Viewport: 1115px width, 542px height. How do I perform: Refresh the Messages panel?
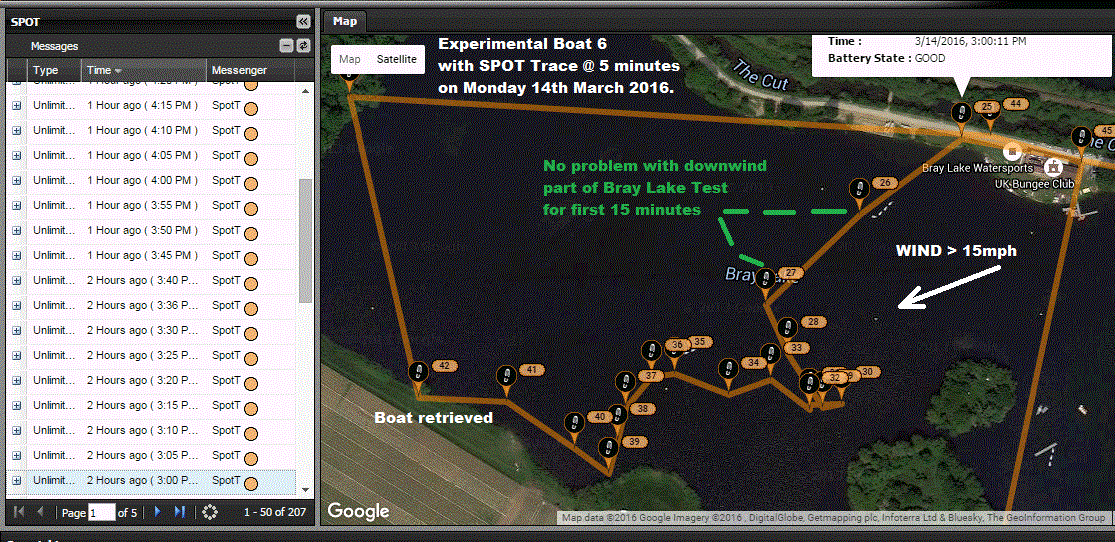(303, 46)
